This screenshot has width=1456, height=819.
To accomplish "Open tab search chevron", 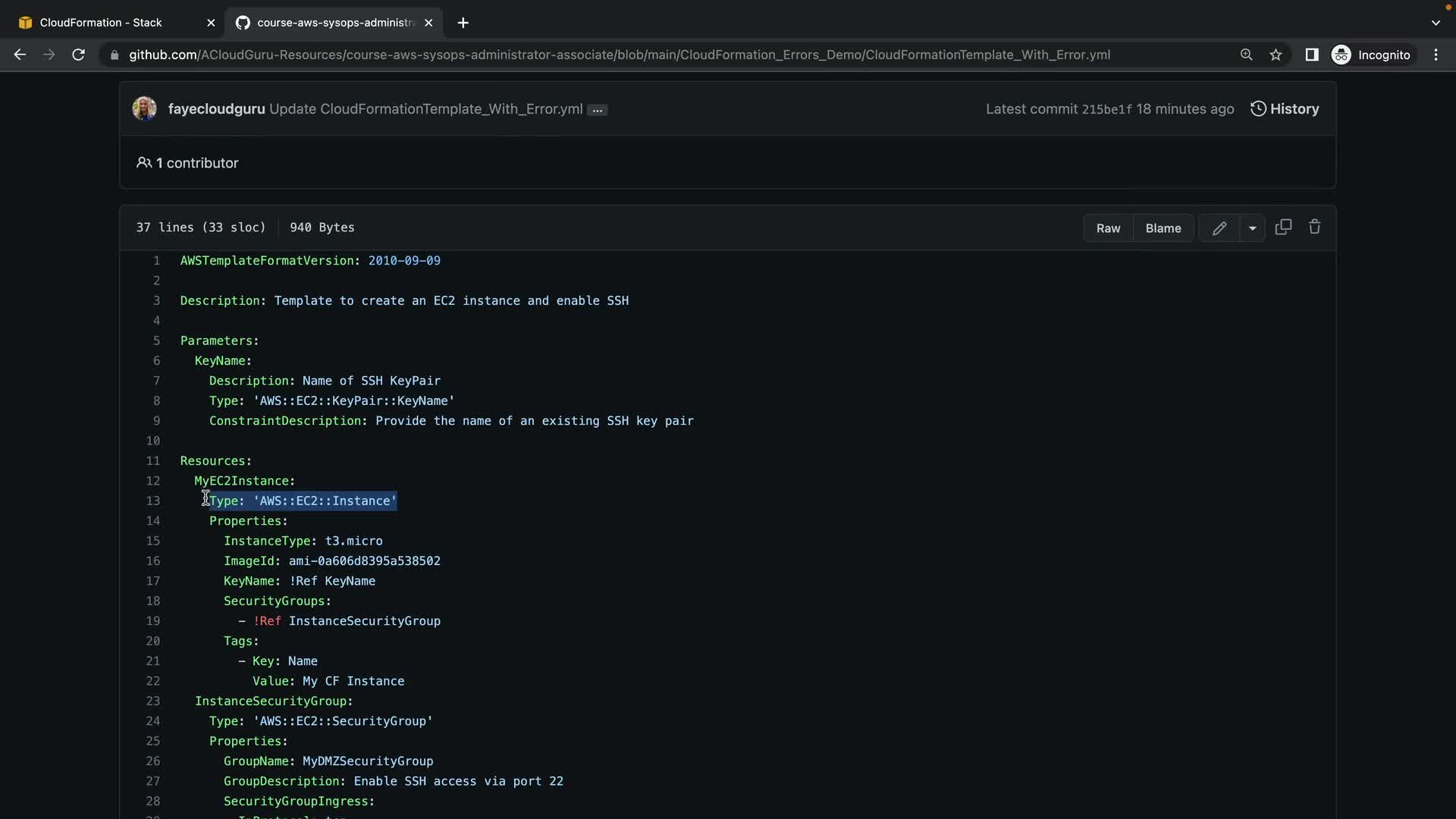I will pyautogui.click(x=1436, y=23).
